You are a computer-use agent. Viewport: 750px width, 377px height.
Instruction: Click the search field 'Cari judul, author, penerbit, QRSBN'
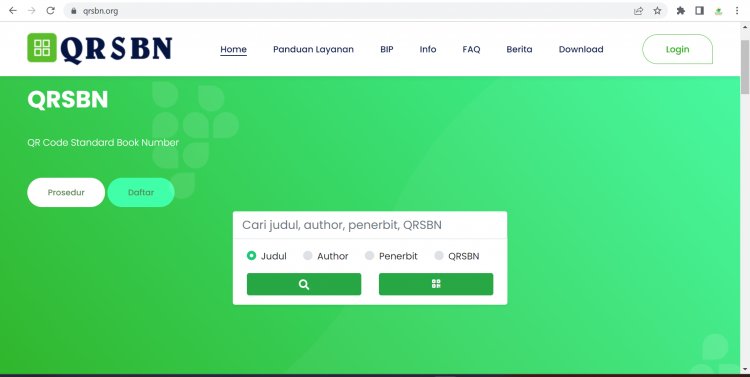click(x=370, y=225)
